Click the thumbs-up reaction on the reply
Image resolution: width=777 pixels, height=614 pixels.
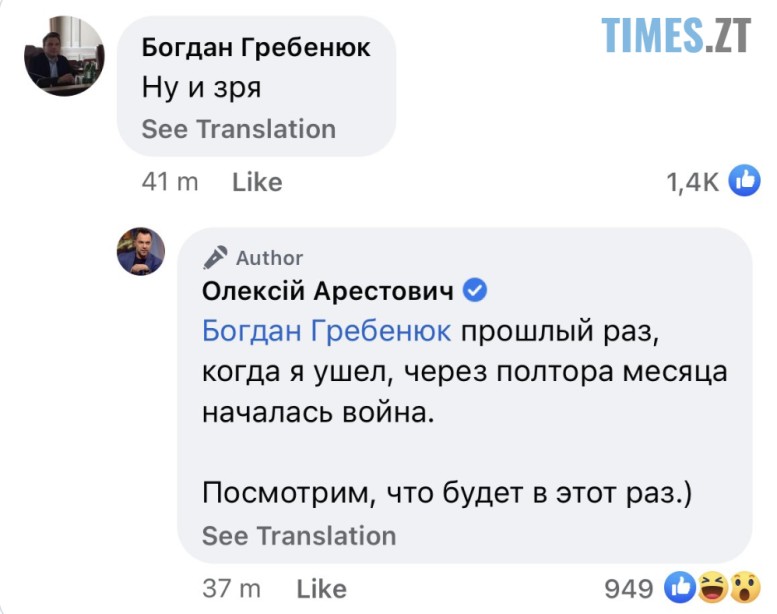pos(681,587)
